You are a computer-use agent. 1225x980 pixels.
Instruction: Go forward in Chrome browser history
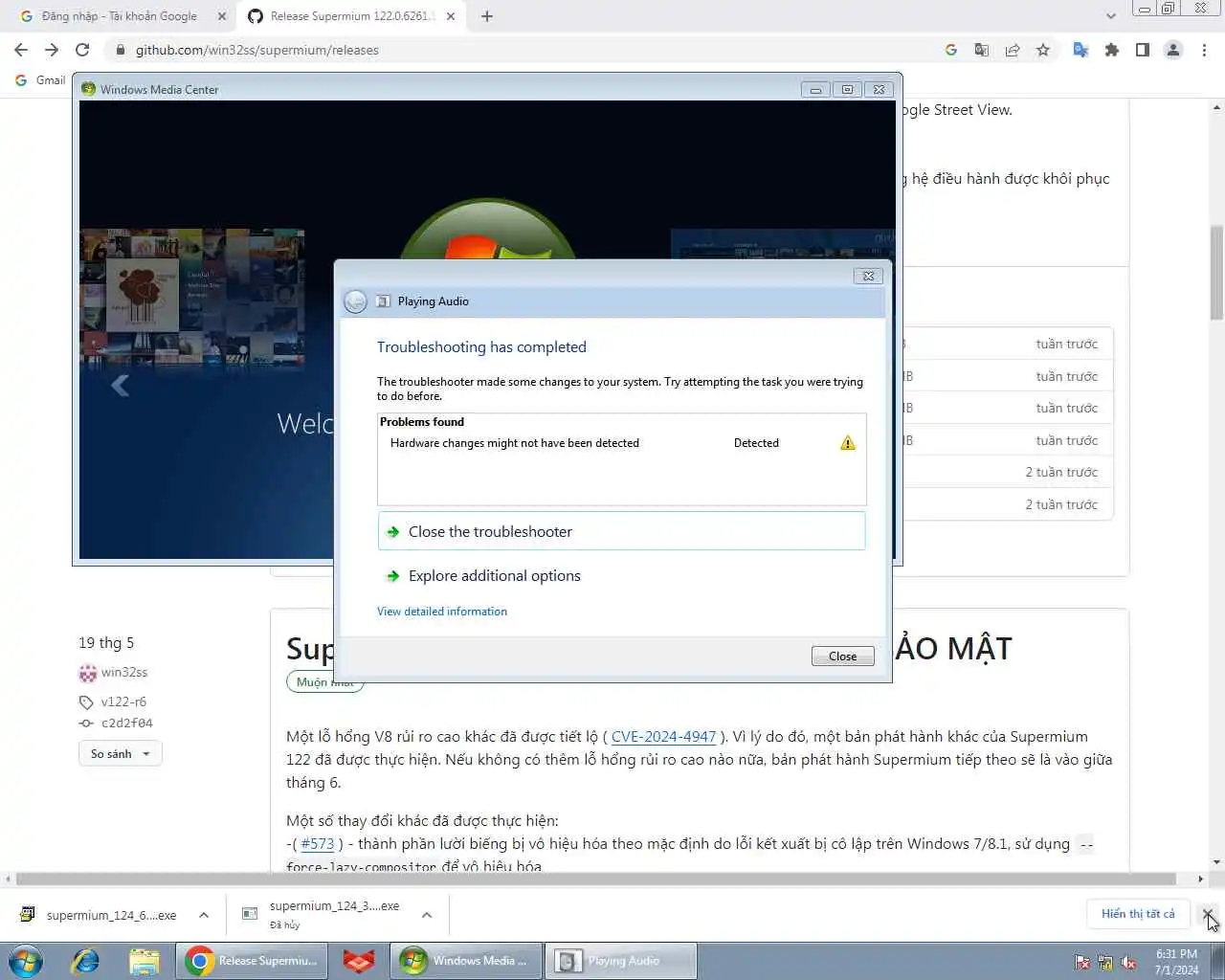click(x=52, y=50)
